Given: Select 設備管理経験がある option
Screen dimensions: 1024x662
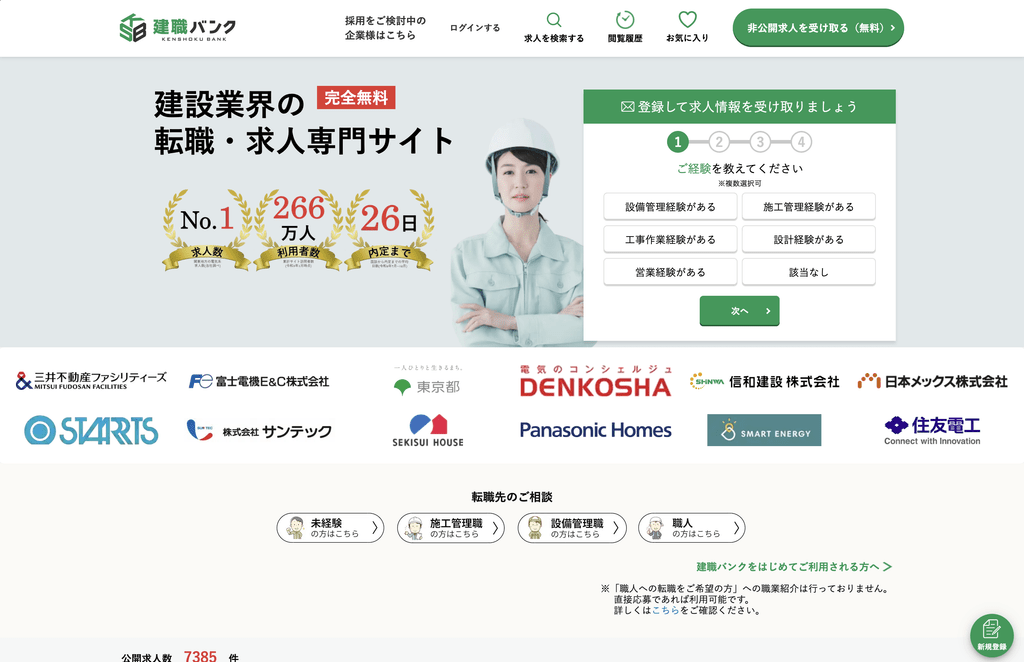Looking at the screenshot, I should pos(670,207).
